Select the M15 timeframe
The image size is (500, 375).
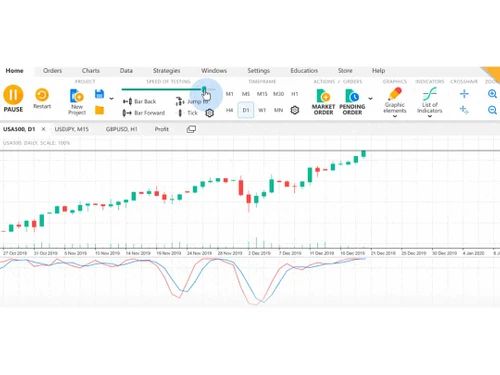[x=262, y=94]
